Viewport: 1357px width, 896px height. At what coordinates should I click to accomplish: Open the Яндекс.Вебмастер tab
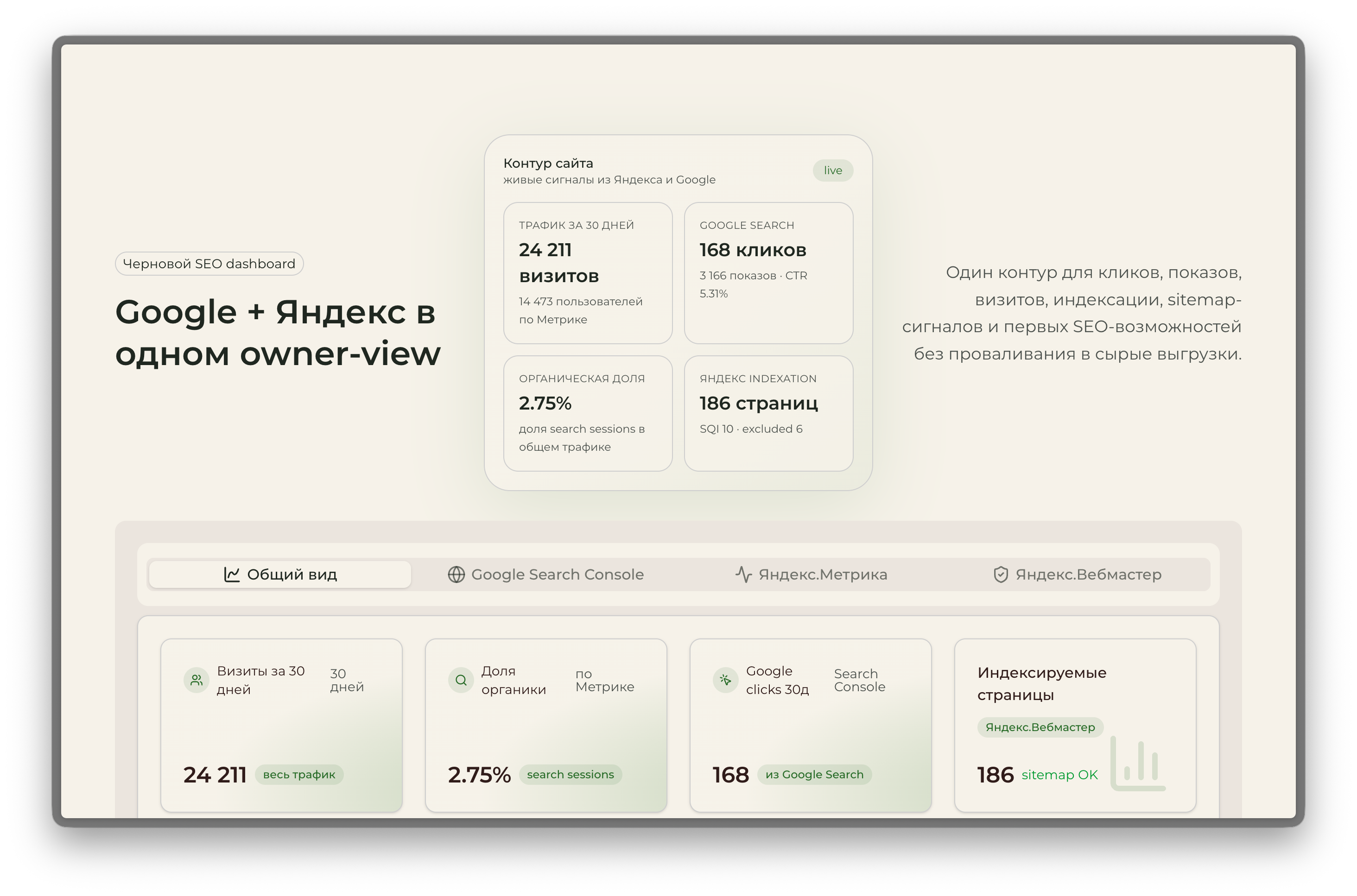click(1088, 574)
